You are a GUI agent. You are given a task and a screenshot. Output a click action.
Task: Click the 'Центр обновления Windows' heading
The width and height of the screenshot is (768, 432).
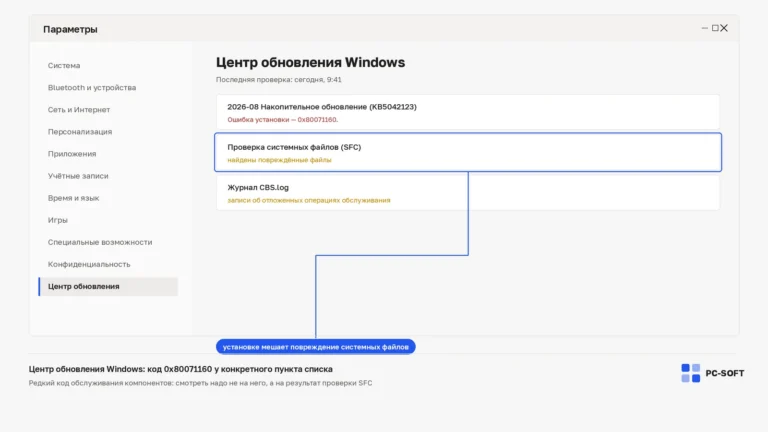[311, 63]
